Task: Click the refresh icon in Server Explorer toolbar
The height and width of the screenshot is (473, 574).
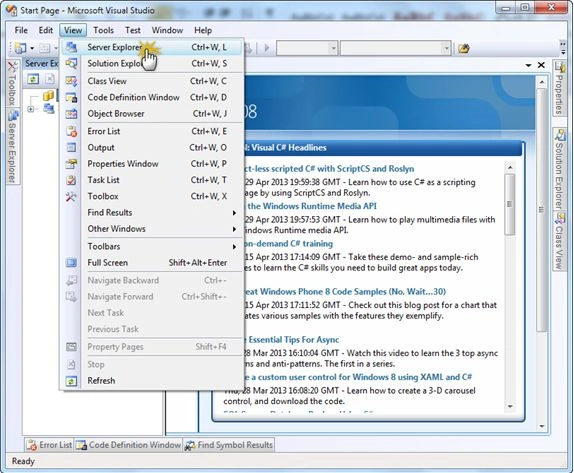Action: [x=33, y=79]
